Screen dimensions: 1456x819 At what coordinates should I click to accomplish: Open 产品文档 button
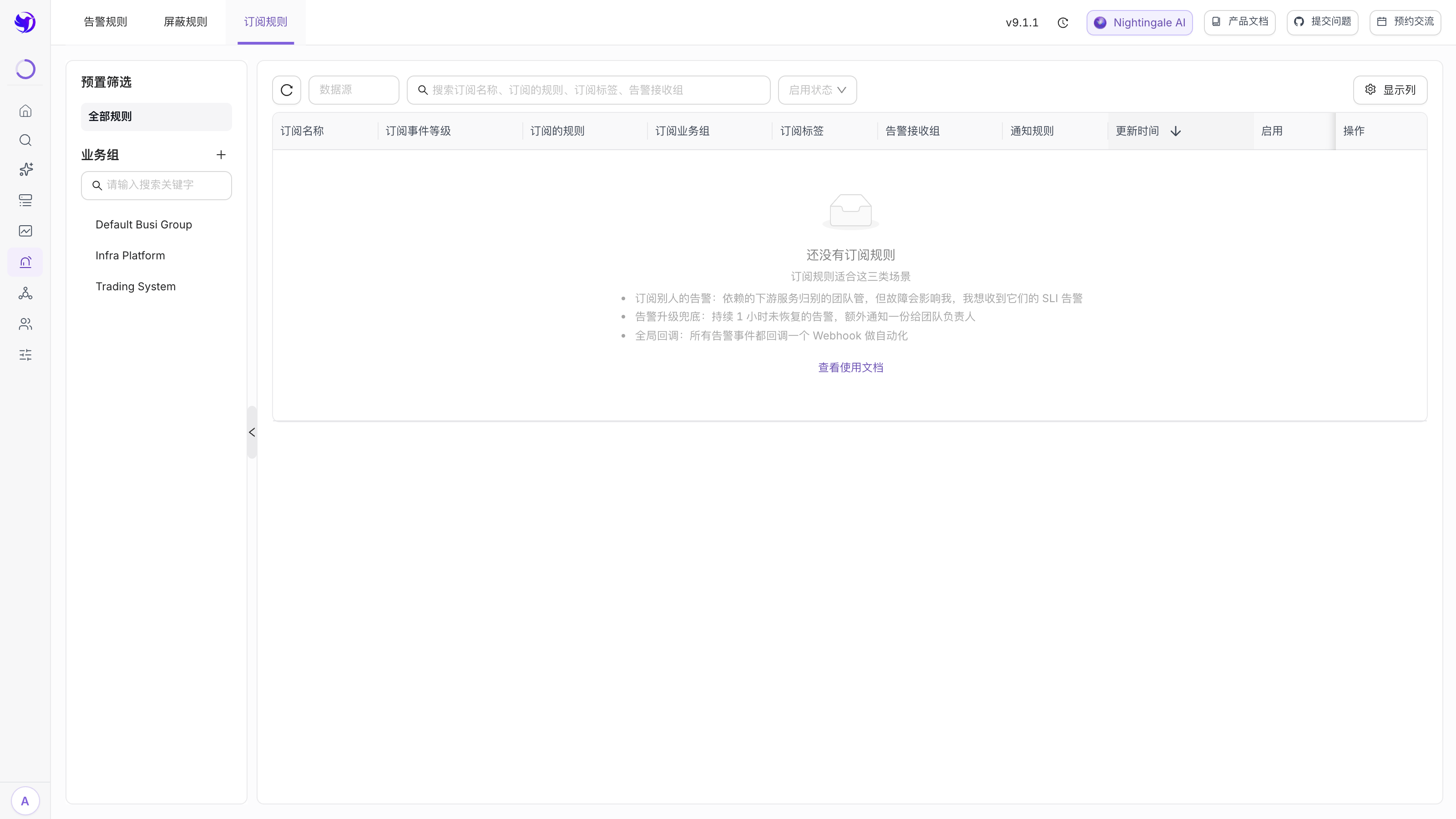1239,23
